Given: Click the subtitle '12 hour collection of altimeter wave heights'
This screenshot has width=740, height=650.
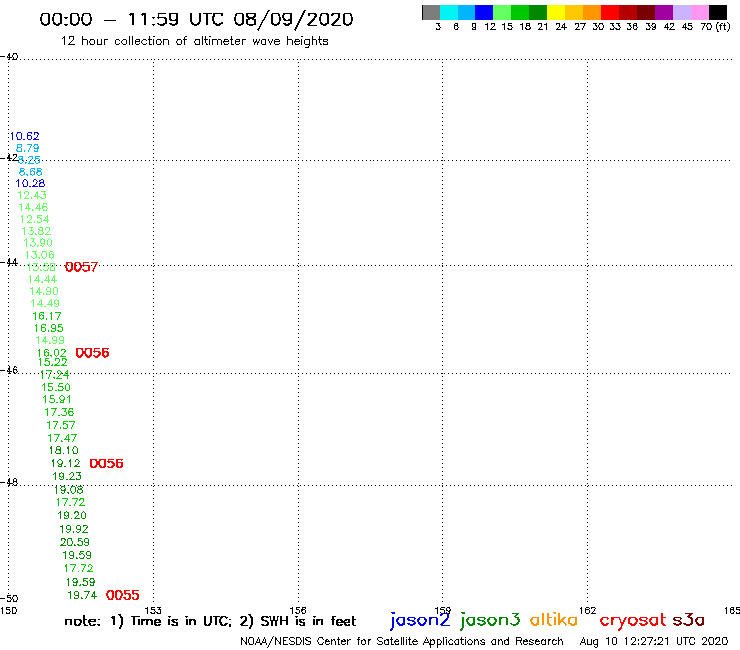Looking at the screenshot, I should 194,41.
